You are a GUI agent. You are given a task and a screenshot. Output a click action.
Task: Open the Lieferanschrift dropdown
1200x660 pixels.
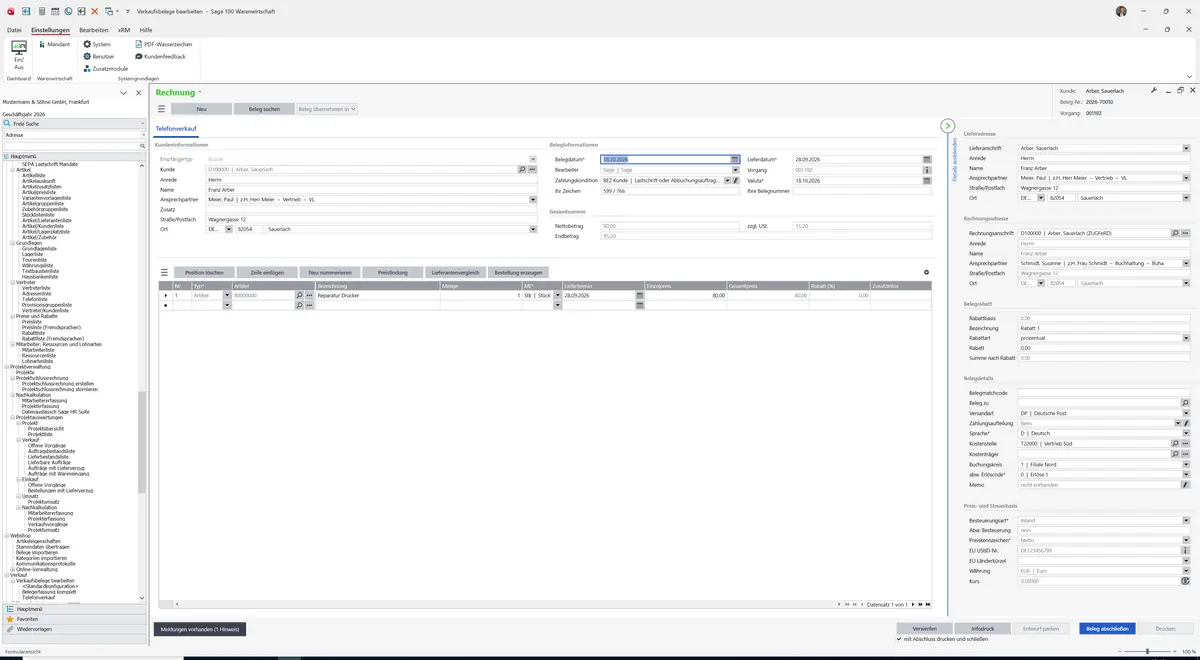coord(1186,148)
